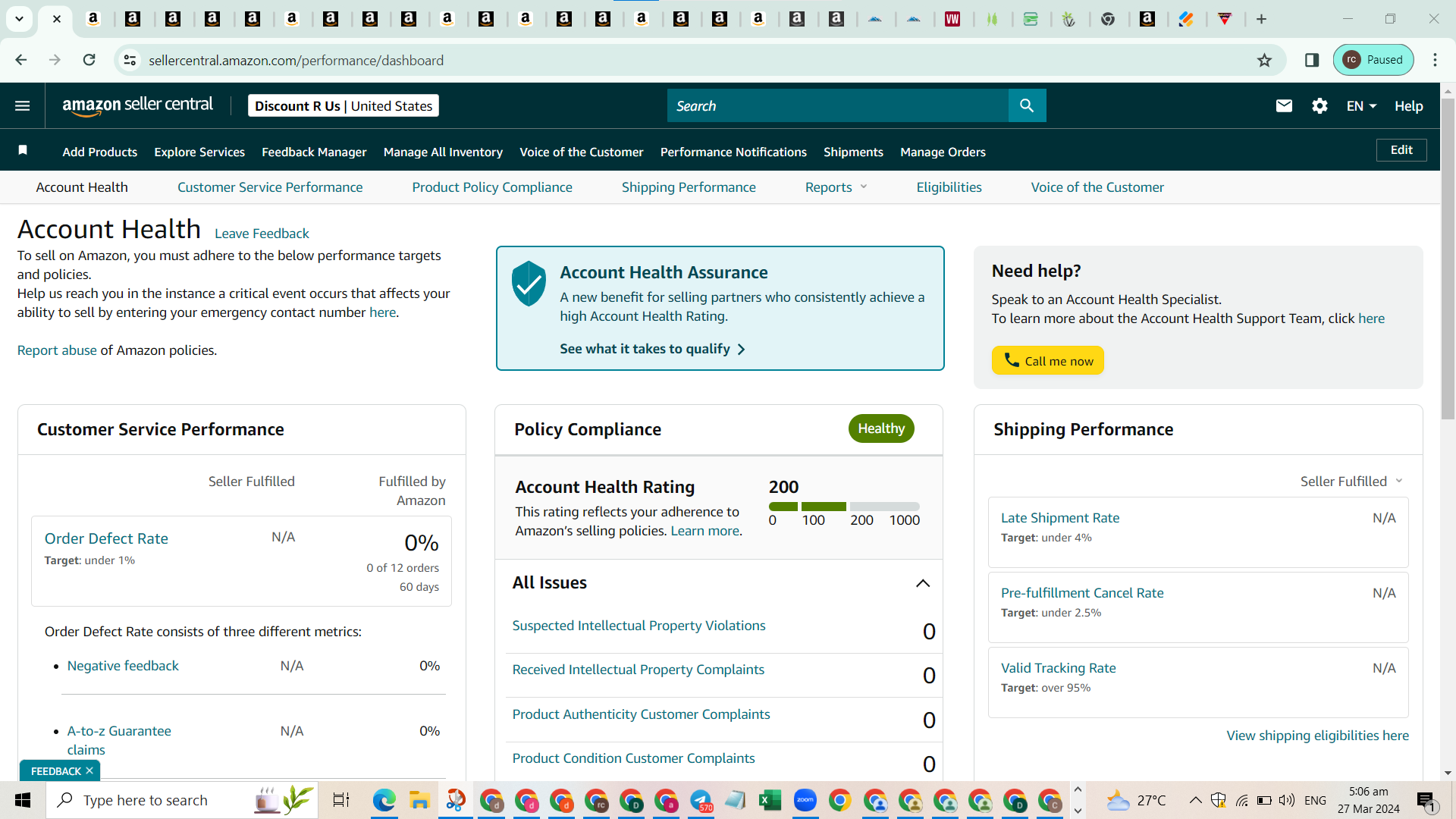Open a new browser tab
The width and height of the screenshot is (1456, 819).
(1261, 19)
